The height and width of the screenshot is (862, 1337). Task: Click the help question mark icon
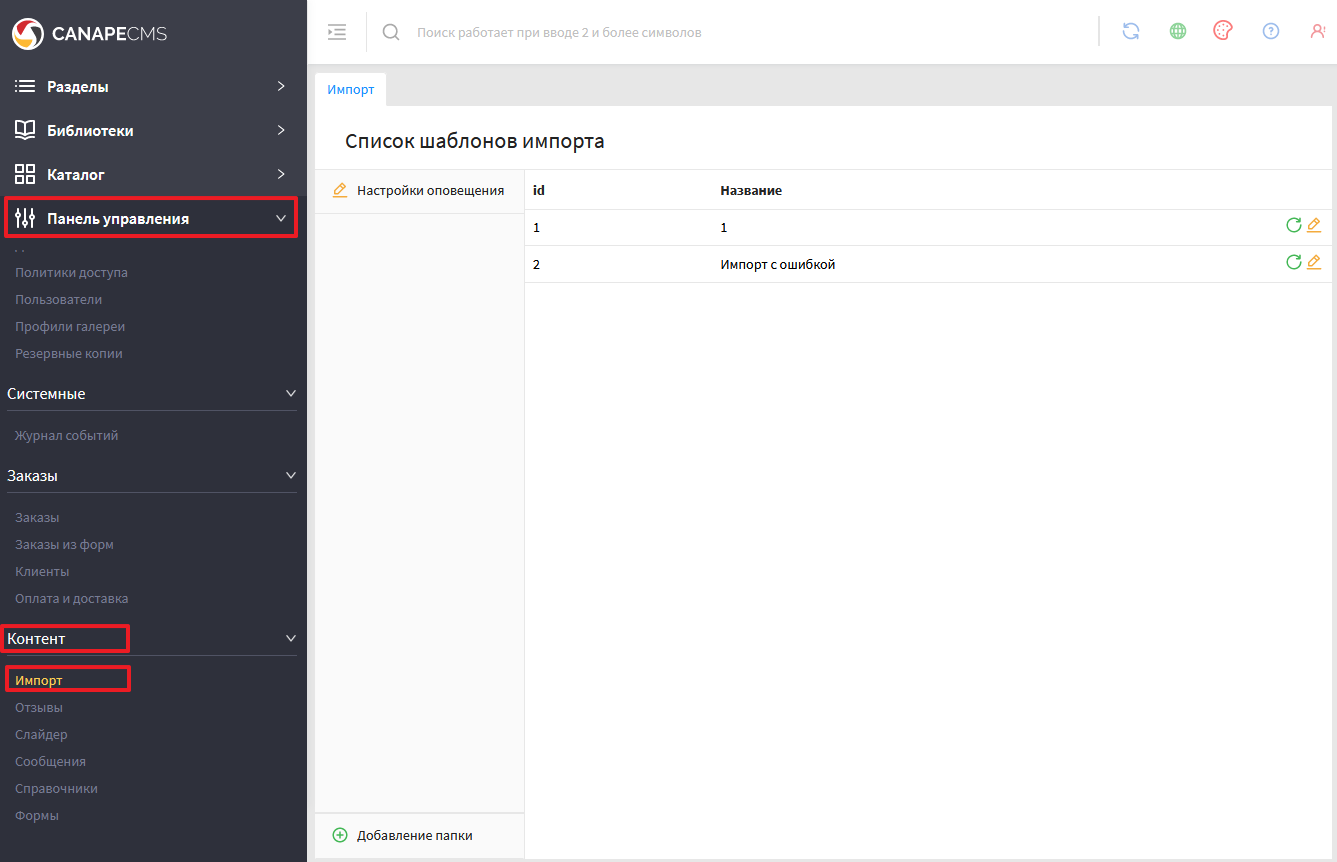tap(1271, 31)
